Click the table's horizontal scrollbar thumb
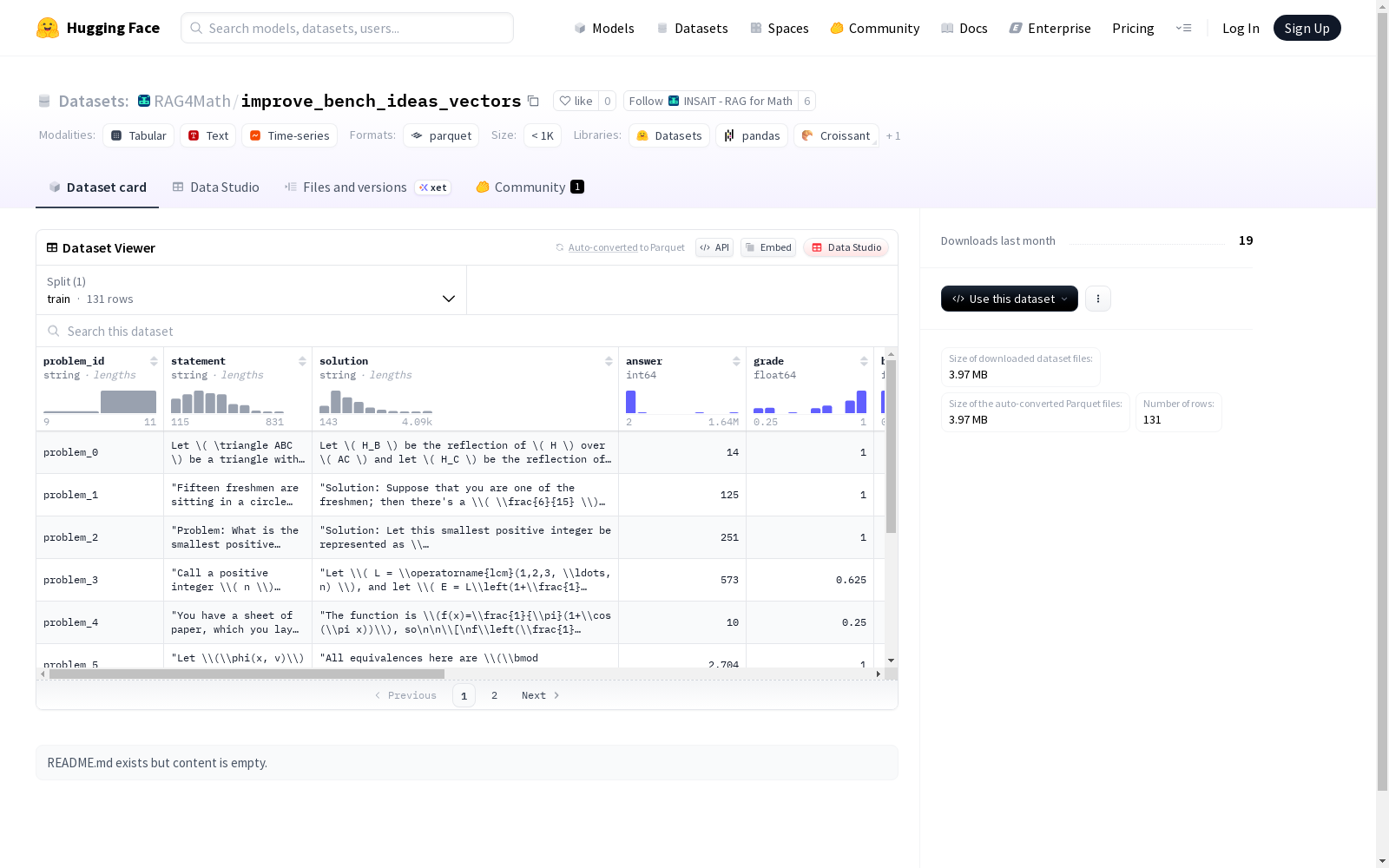 247,674
